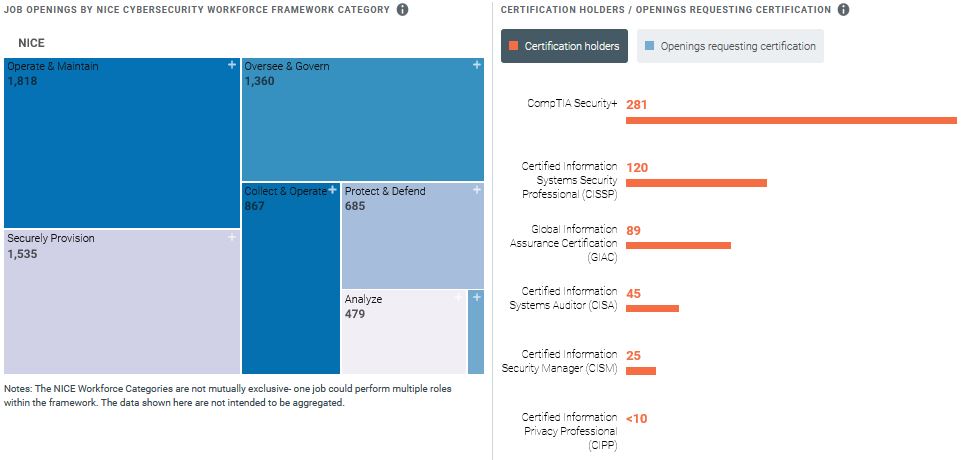
Task: Toggle Openings requesting certification legend button
Action: point(730,46)
